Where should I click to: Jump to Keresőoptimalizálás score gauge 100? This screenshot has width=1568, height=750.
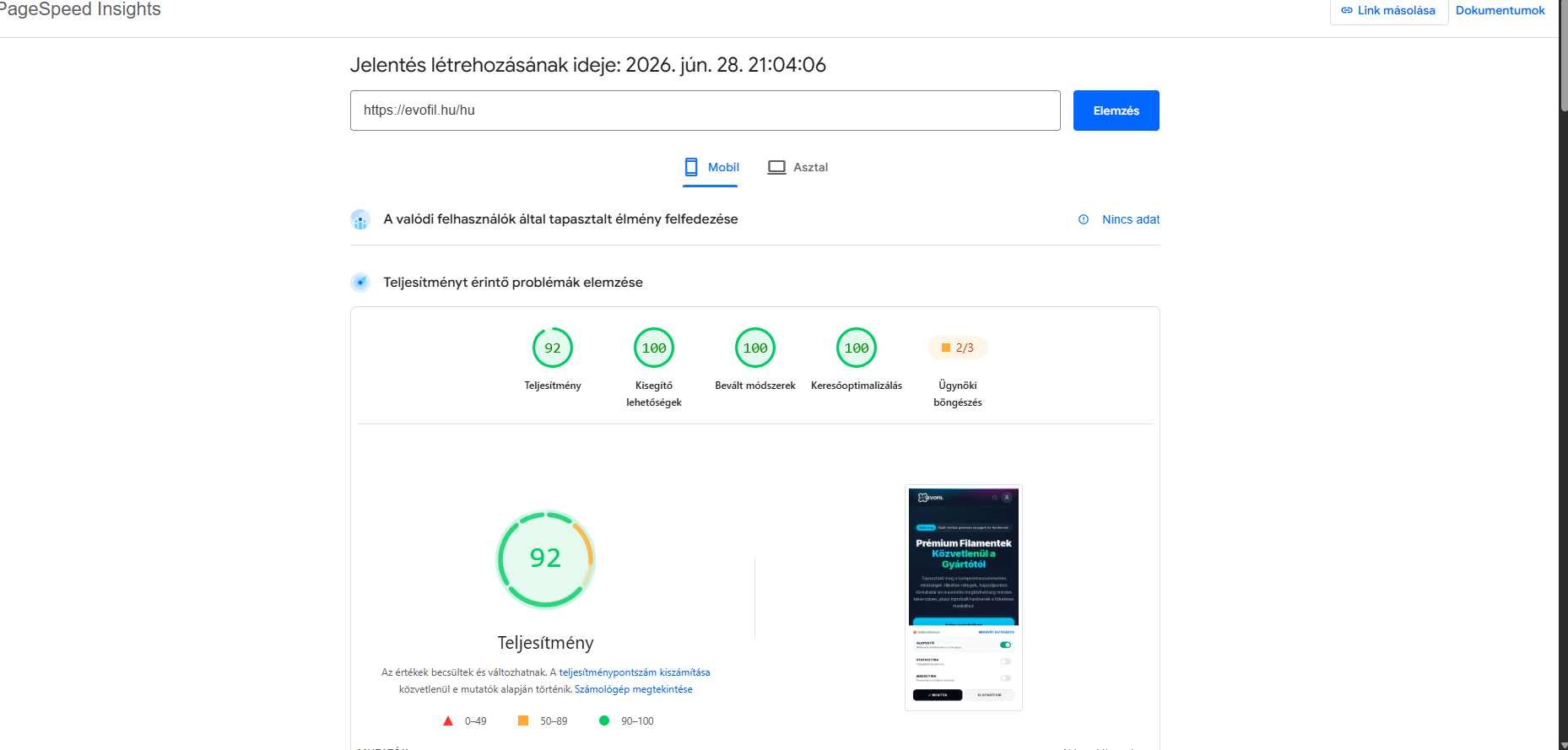click(x=857, y=348)
